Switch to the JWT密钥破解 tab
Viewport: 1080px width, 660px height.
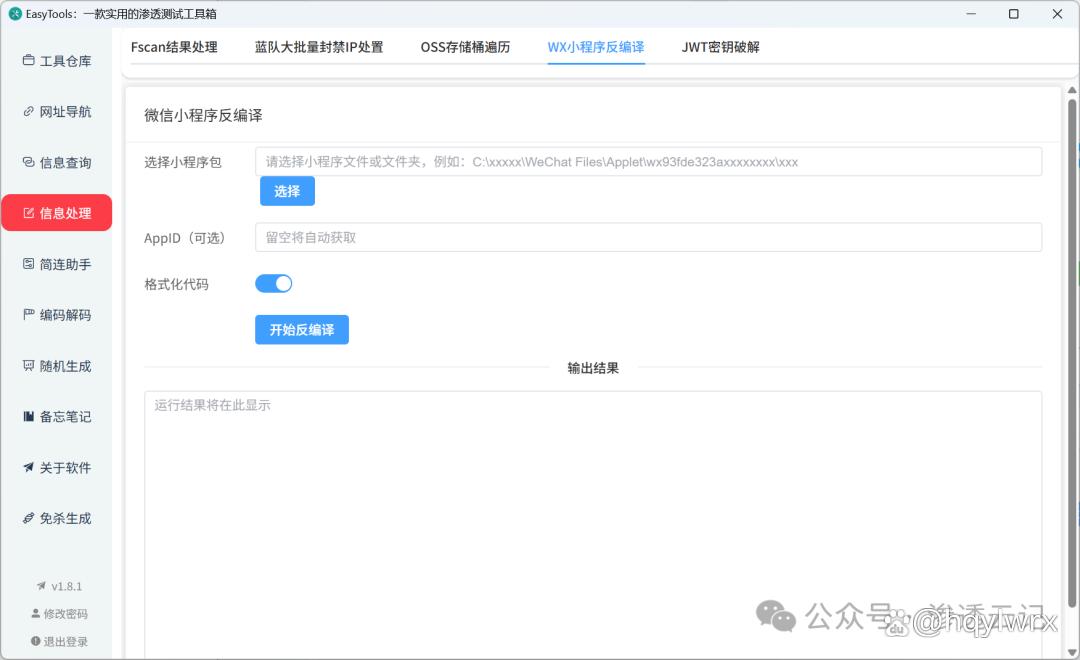720,47
